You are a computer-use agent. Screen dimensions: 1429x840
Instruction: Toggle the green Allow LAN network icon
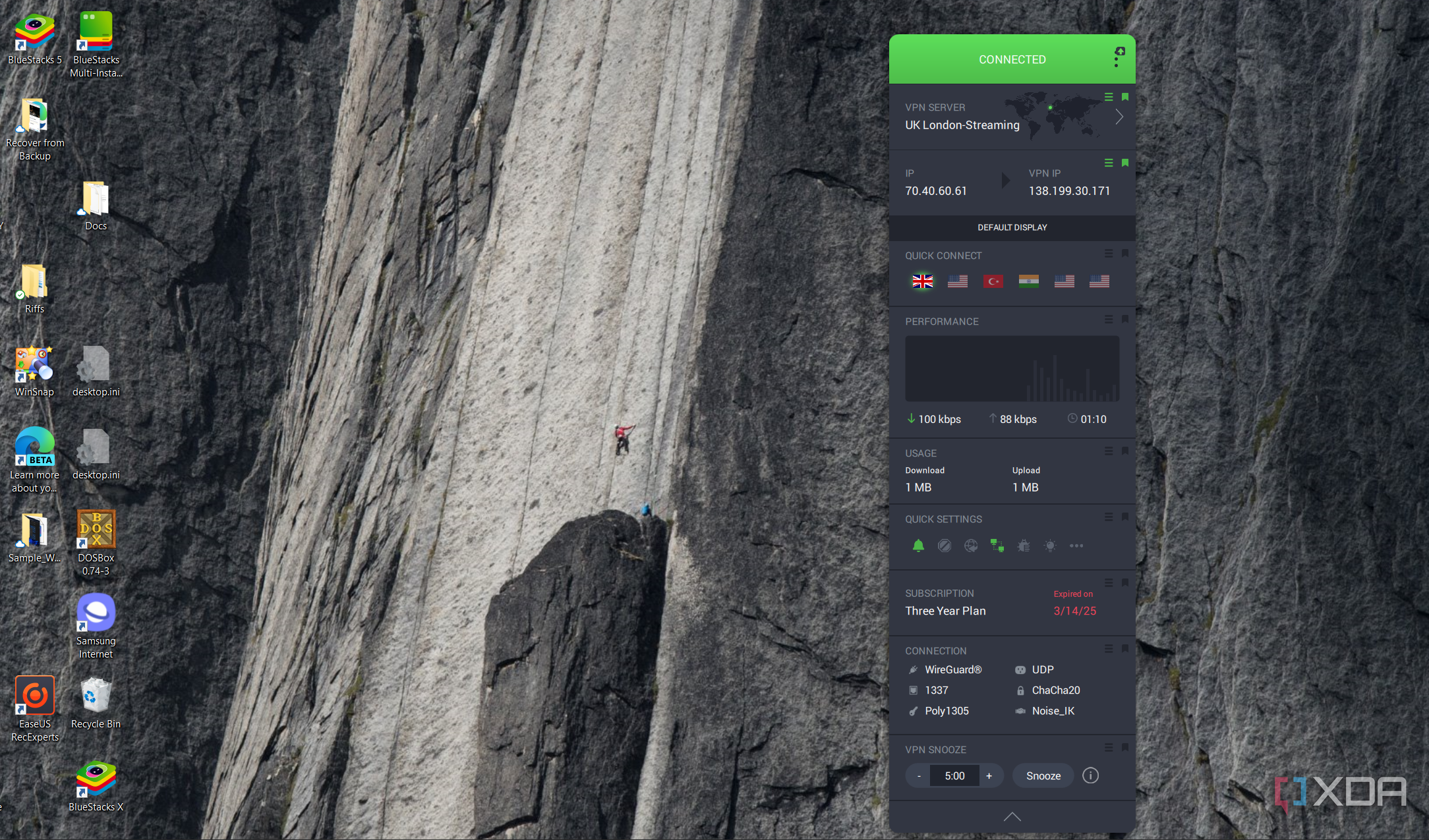click(997, 546)
